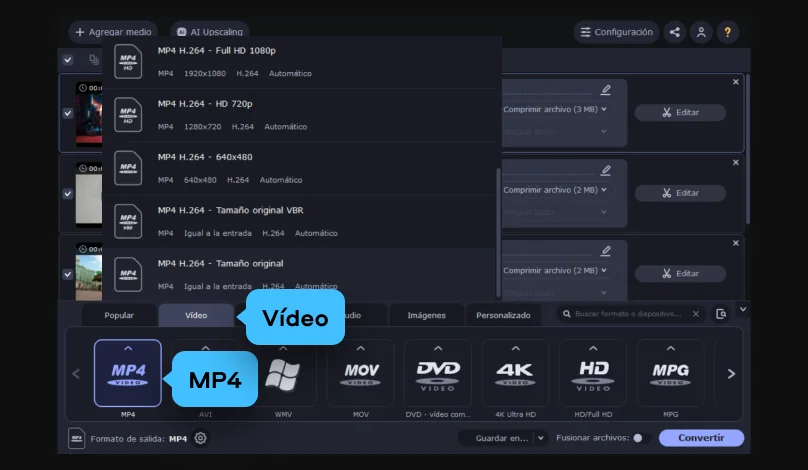Click the rename pencil icon of second file
Viewport: 808px width, 470px height.
tap(606, 170)
